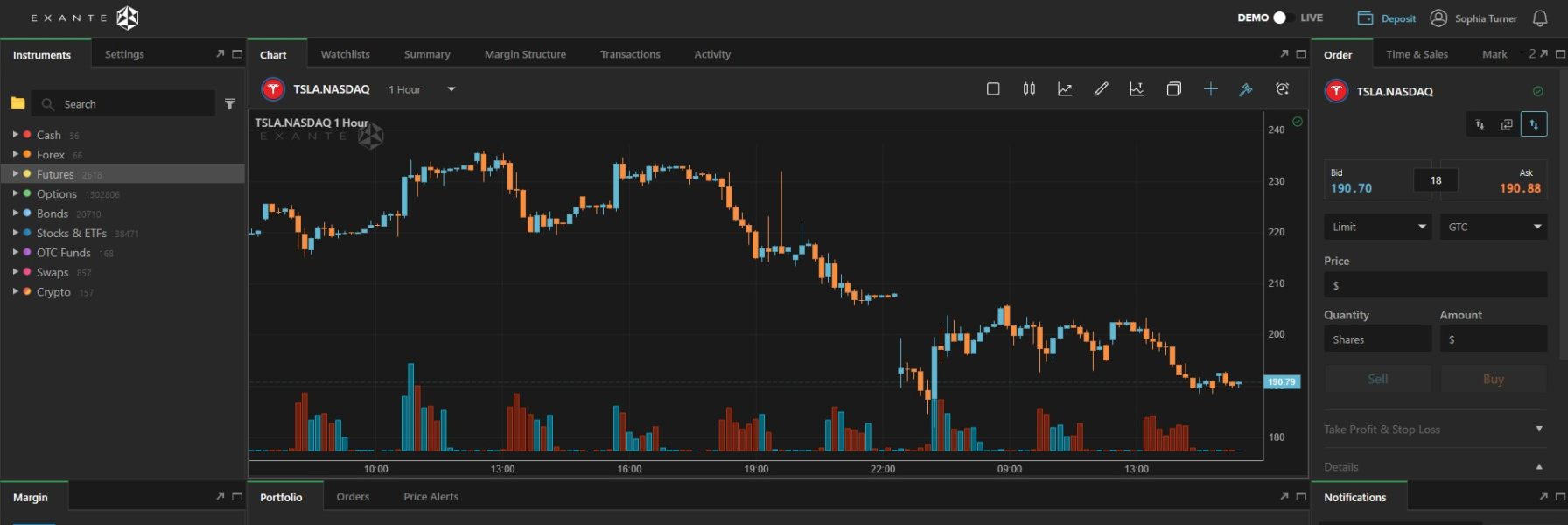Maximize the Chart panel window icon
The width and height of the screenshot is (1568, 525).
(1301, 54)
